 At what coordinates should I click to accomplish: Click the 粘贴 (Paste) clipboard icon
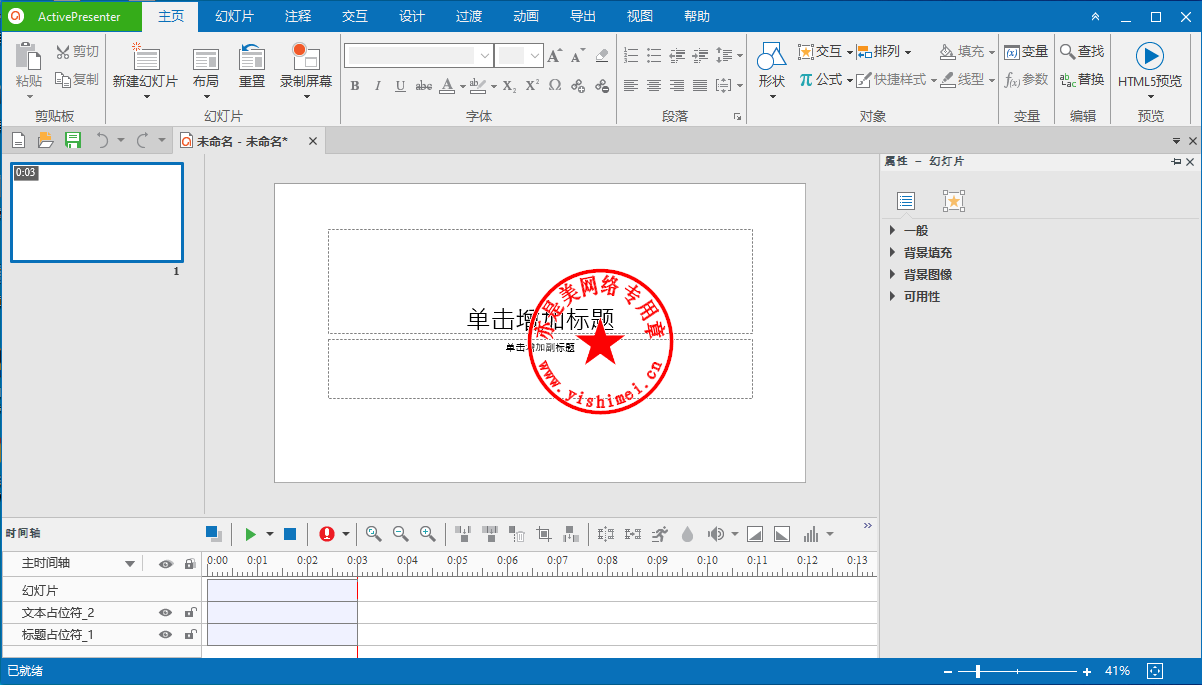tap(28, 56)
